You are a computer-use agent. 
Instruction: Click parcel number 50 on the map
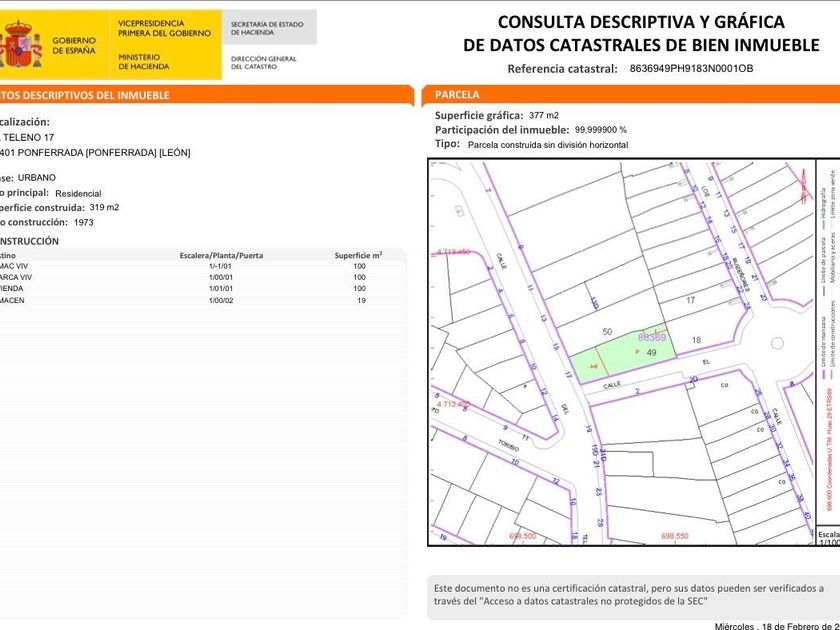(607, 332)
